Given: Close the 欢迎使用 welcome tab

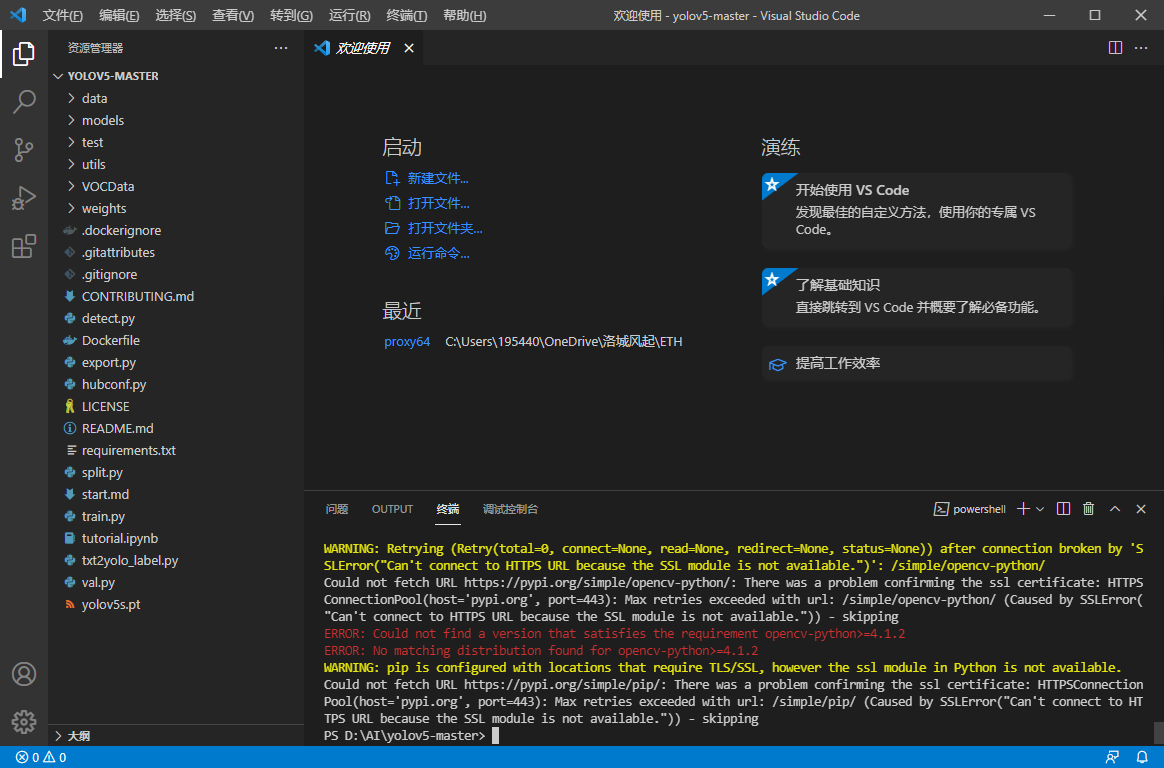Looking at the screenshot, I should (409, 48).
